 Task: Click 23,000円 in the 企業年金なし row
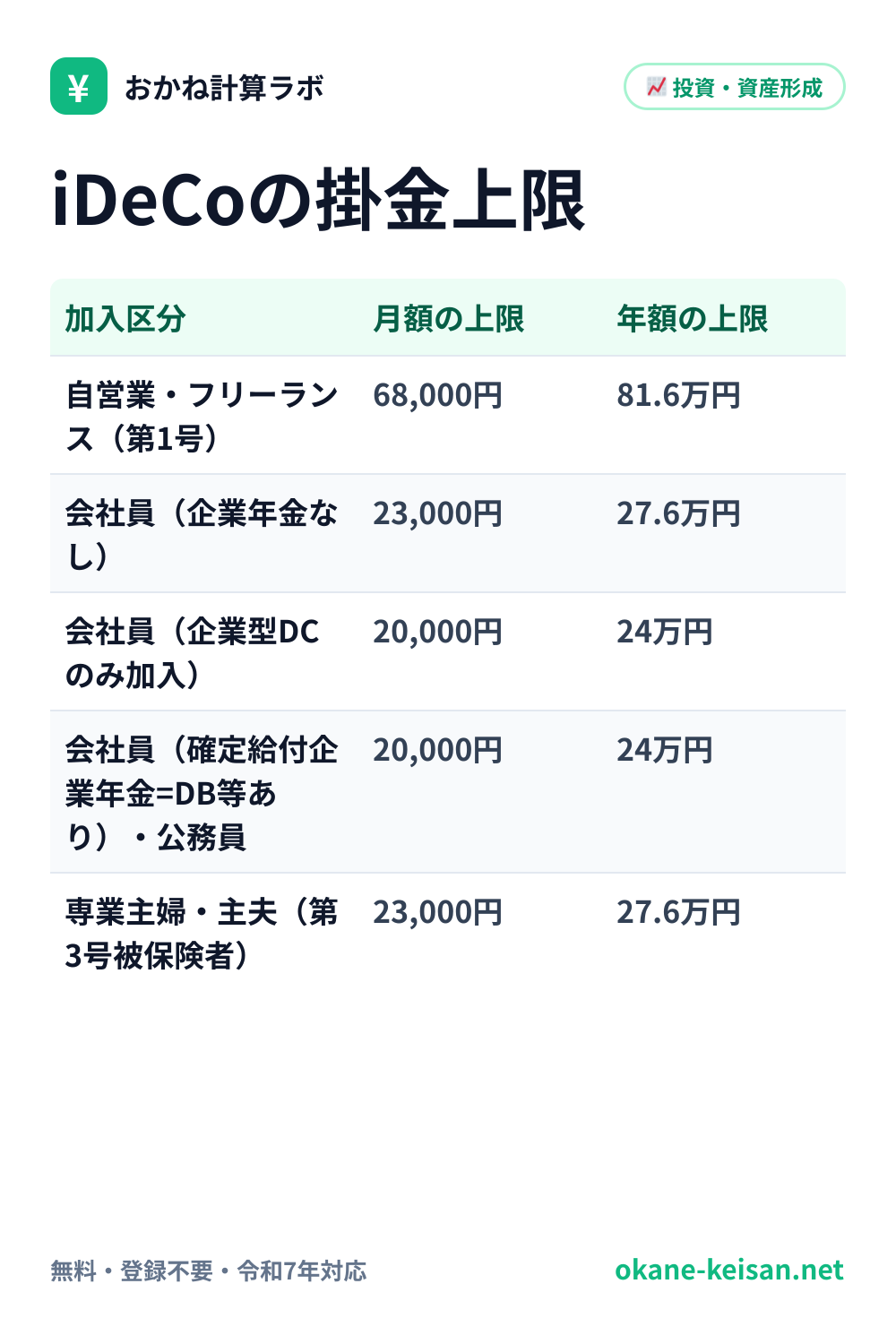click(x=438, y=513)
